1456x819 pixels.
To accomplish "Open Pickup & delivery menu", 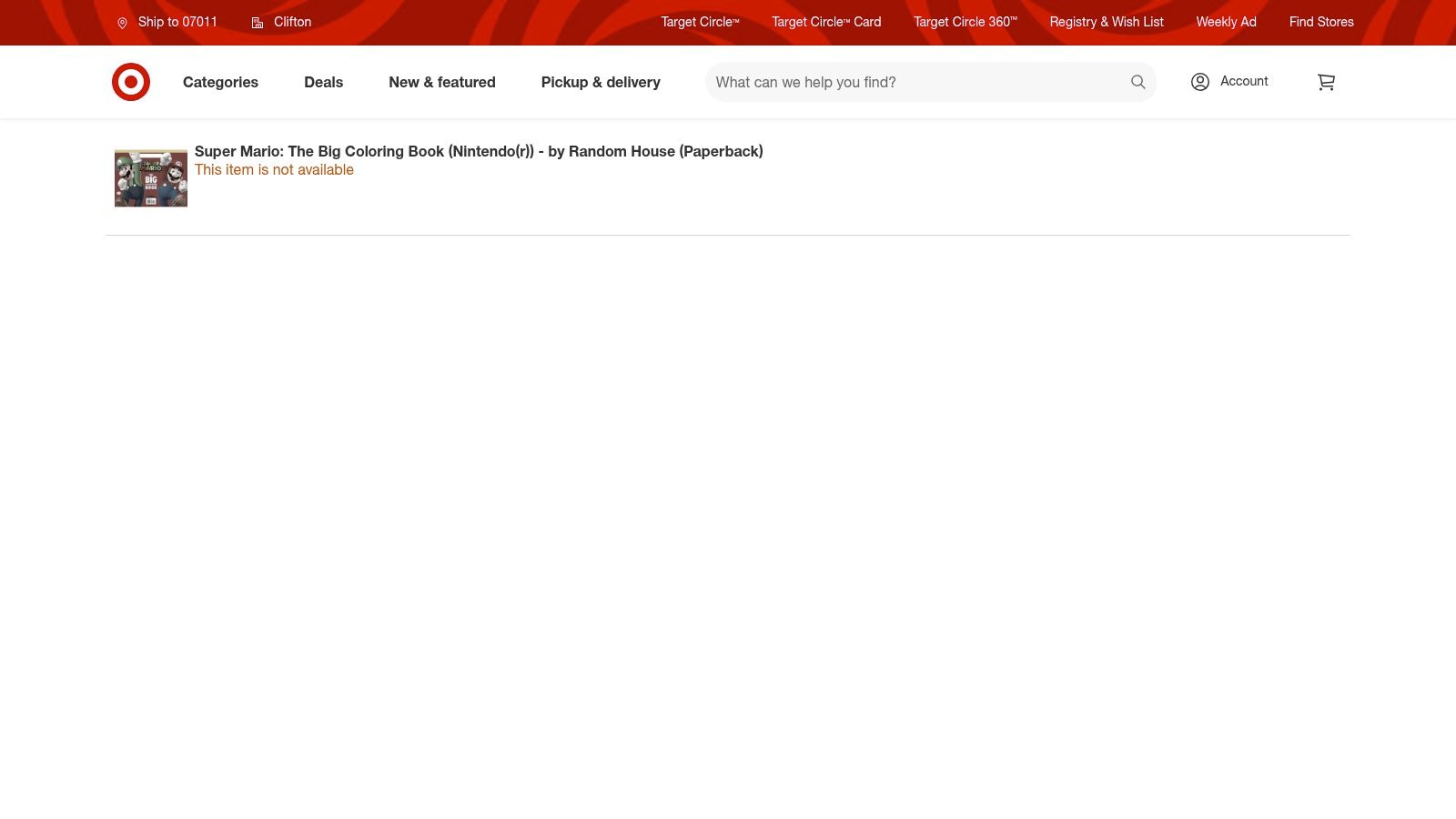I will tap(601, 82).
